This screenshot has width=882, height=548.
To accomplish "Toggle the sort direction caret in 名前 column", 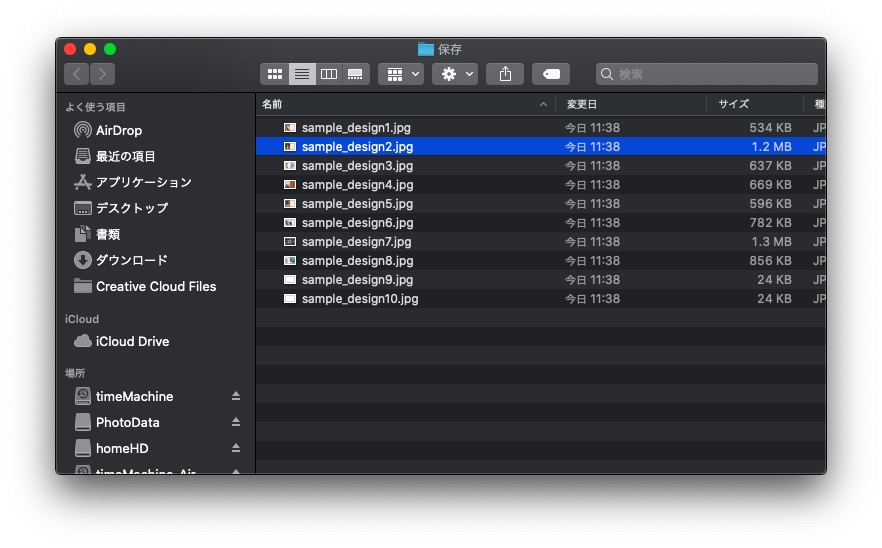I will tap(543, 104).
